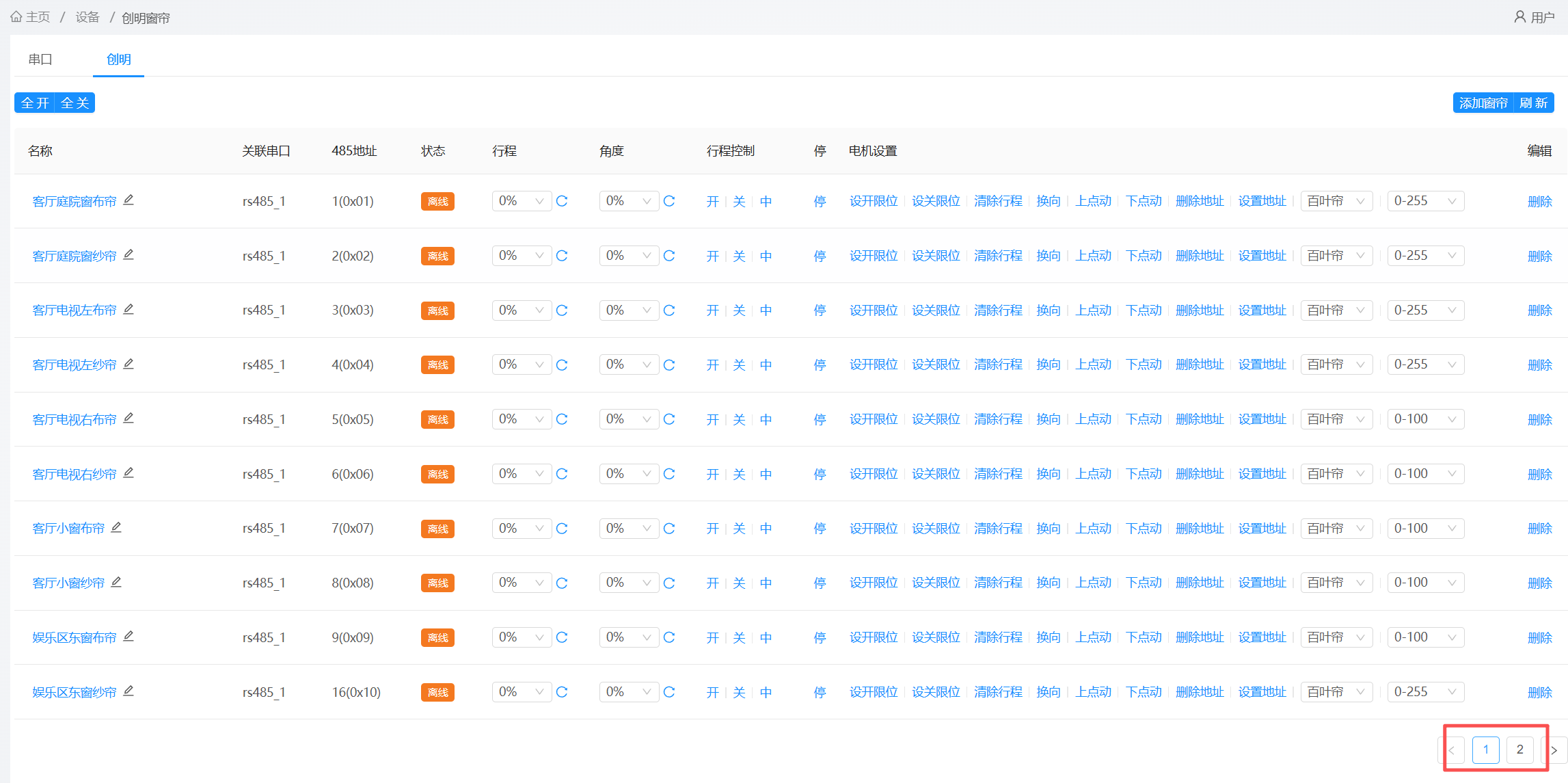This screenshot has width=1568, height=783.
Task: Go to page 2
Action: 1520,750
